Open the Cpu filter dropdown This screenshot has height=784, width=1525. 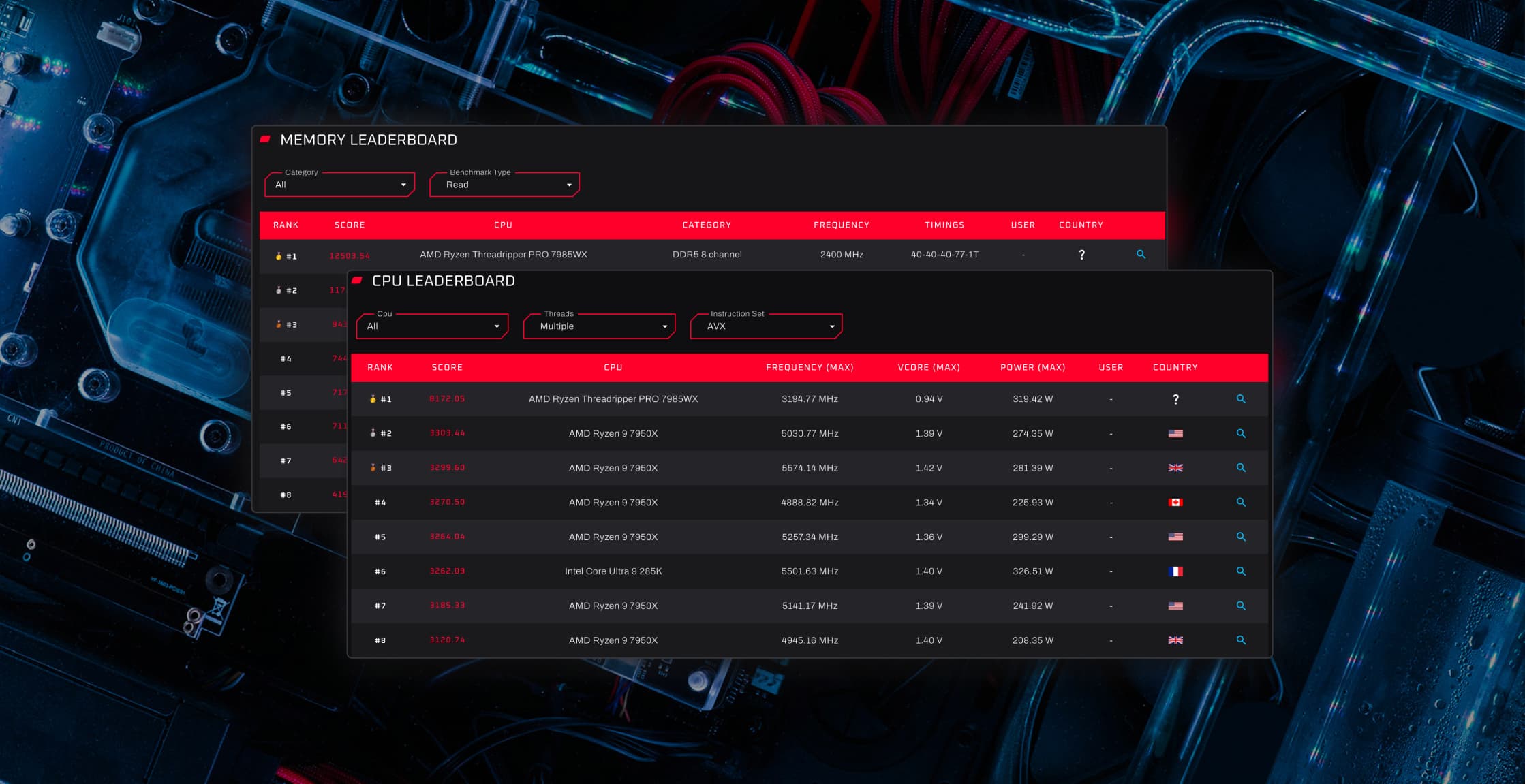point(433,326)
